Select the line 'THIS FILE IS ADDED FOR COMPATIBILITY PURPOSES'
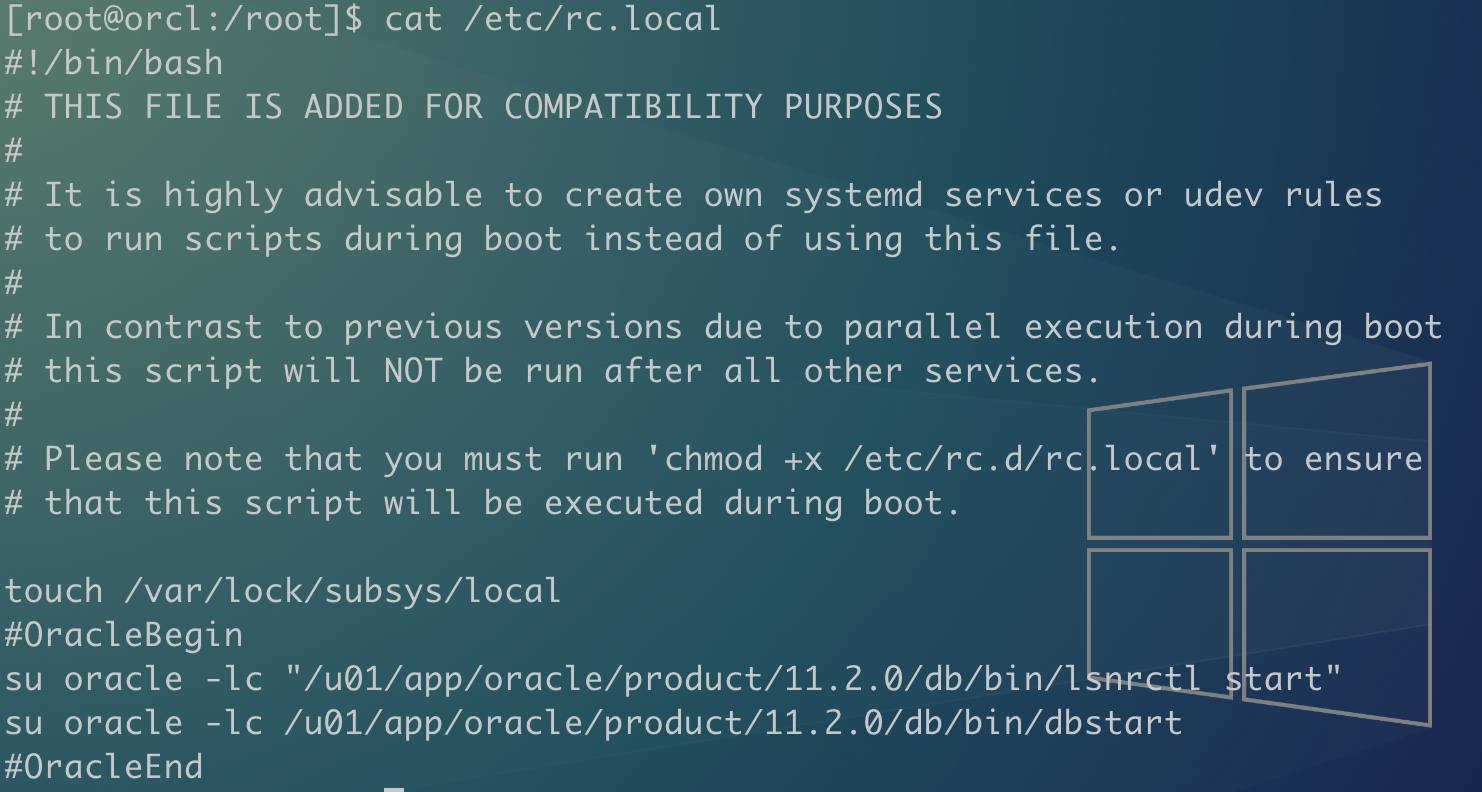Image resolution: width=1482 pixels, height=792 pixels. [x=473, y=107]
